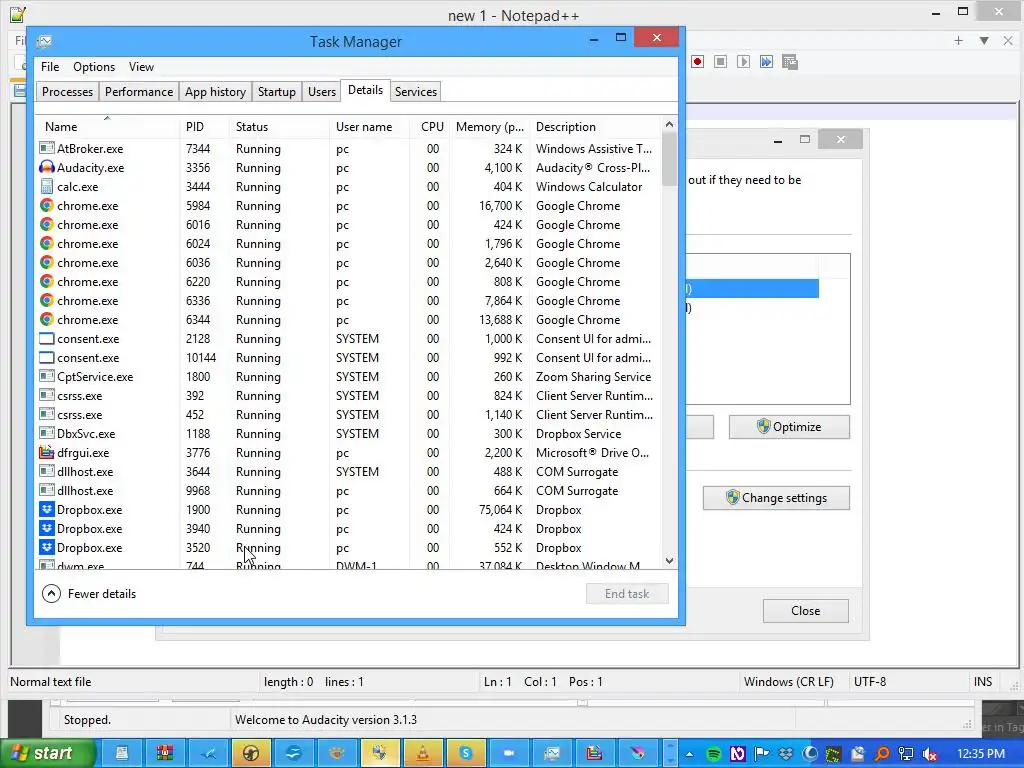Viewport: 1024px width, 768px height.
Task: Click the muted volume tray icon
Action: coord(930,754)
